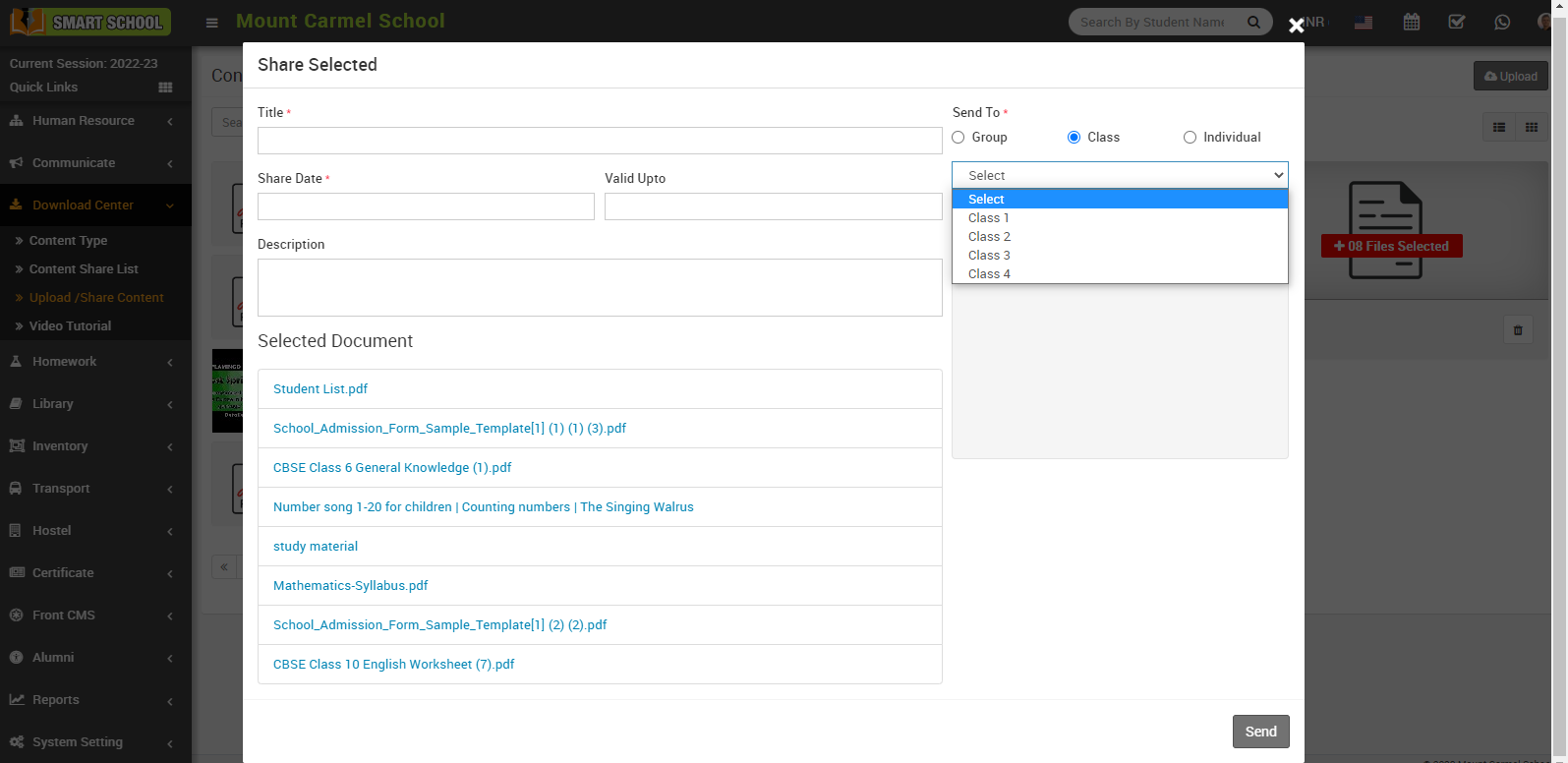Expand the Human Resource sidebar menu
This screenshot has height=763, width=1568.
[x=84, y=121]
